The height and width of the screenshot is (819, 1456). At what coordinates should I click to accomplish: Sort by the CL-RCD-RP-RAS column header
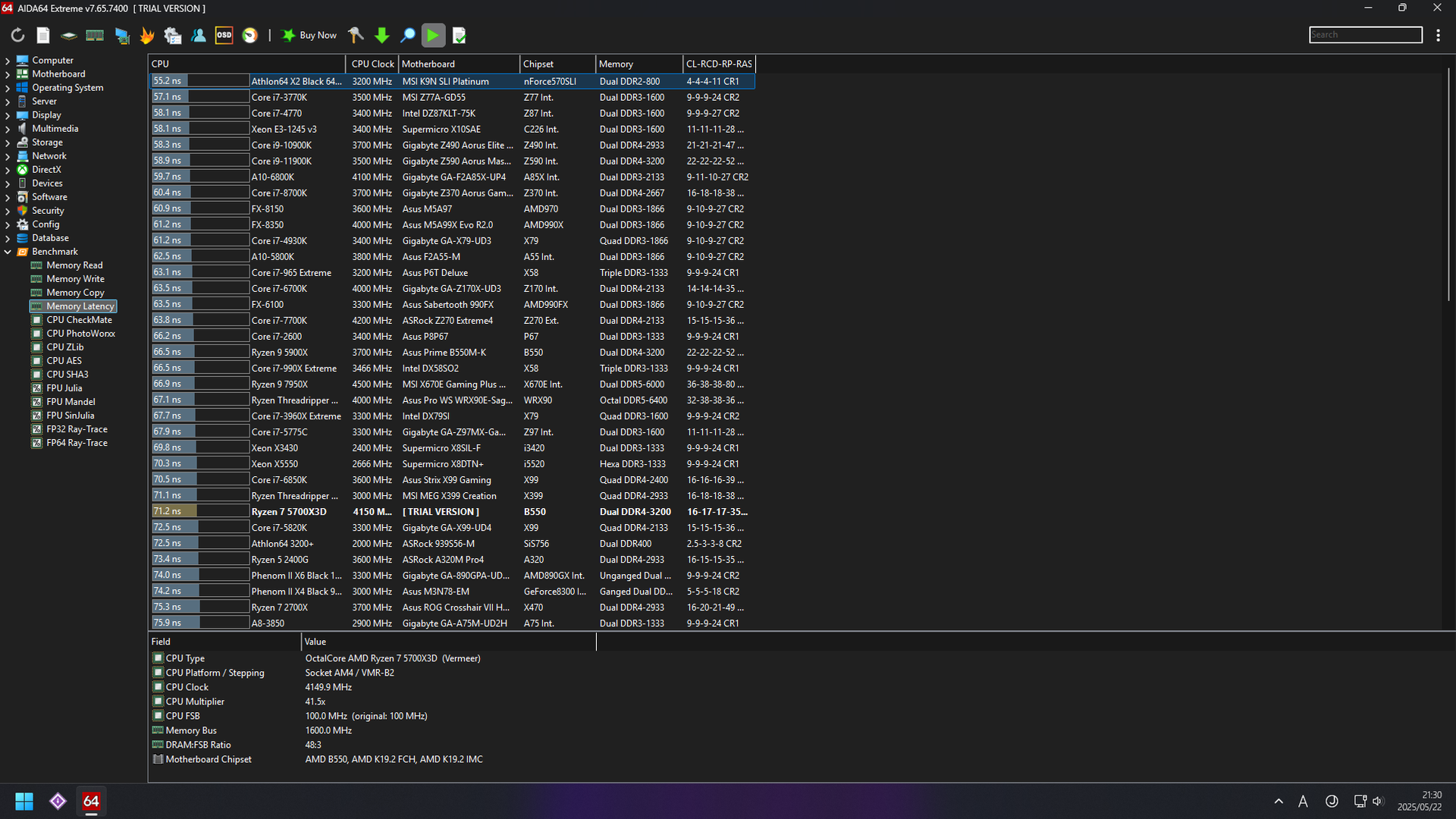click(719, 64)
